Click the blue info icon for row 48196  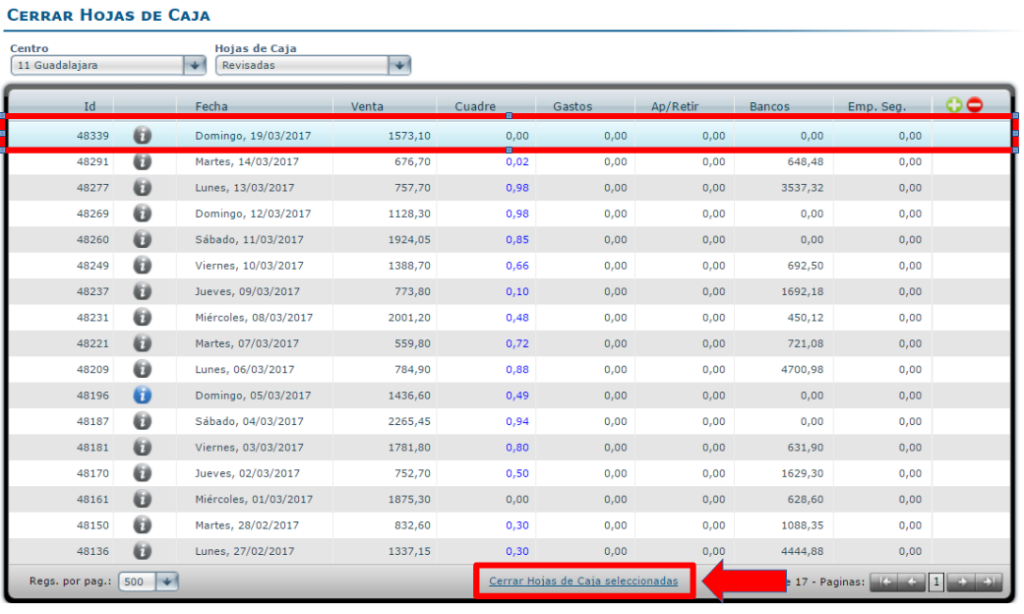(142, 395)
